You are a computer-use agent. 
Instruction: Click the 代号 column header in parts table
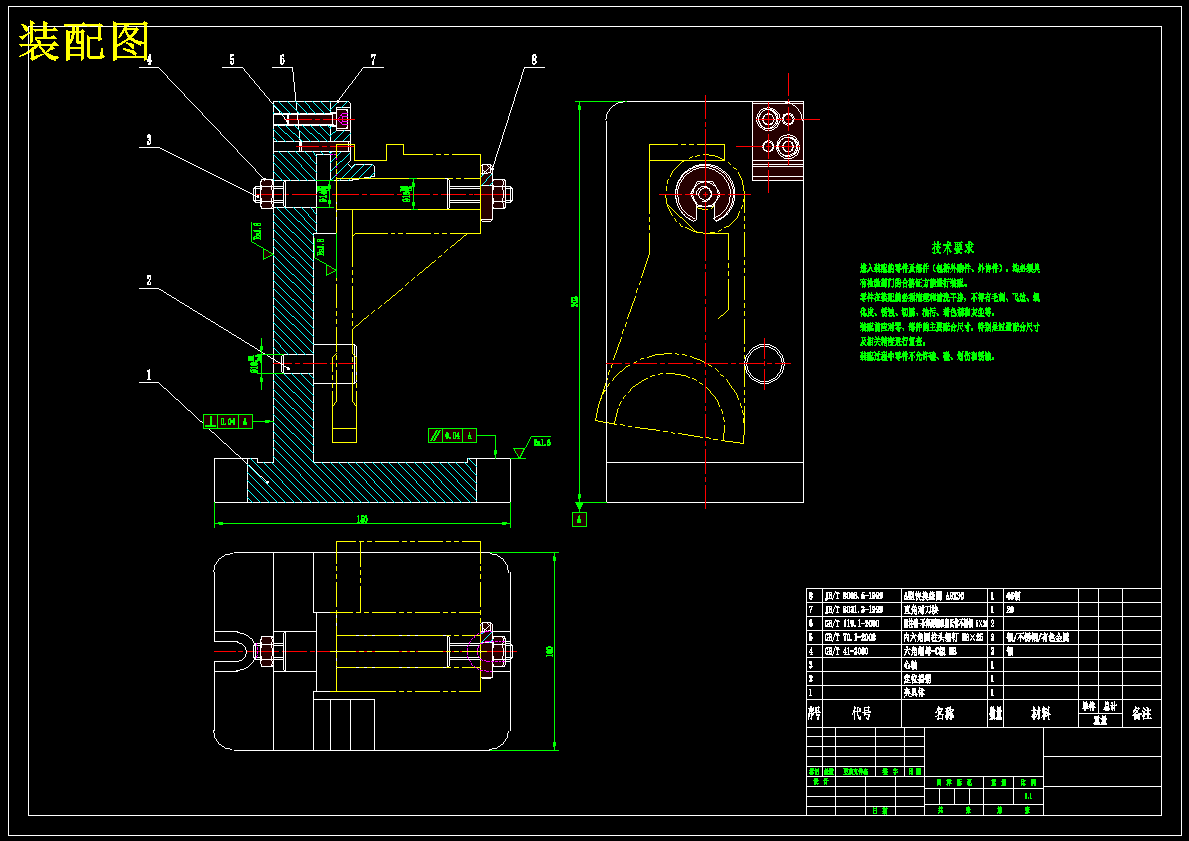click(x=861, y=714)
